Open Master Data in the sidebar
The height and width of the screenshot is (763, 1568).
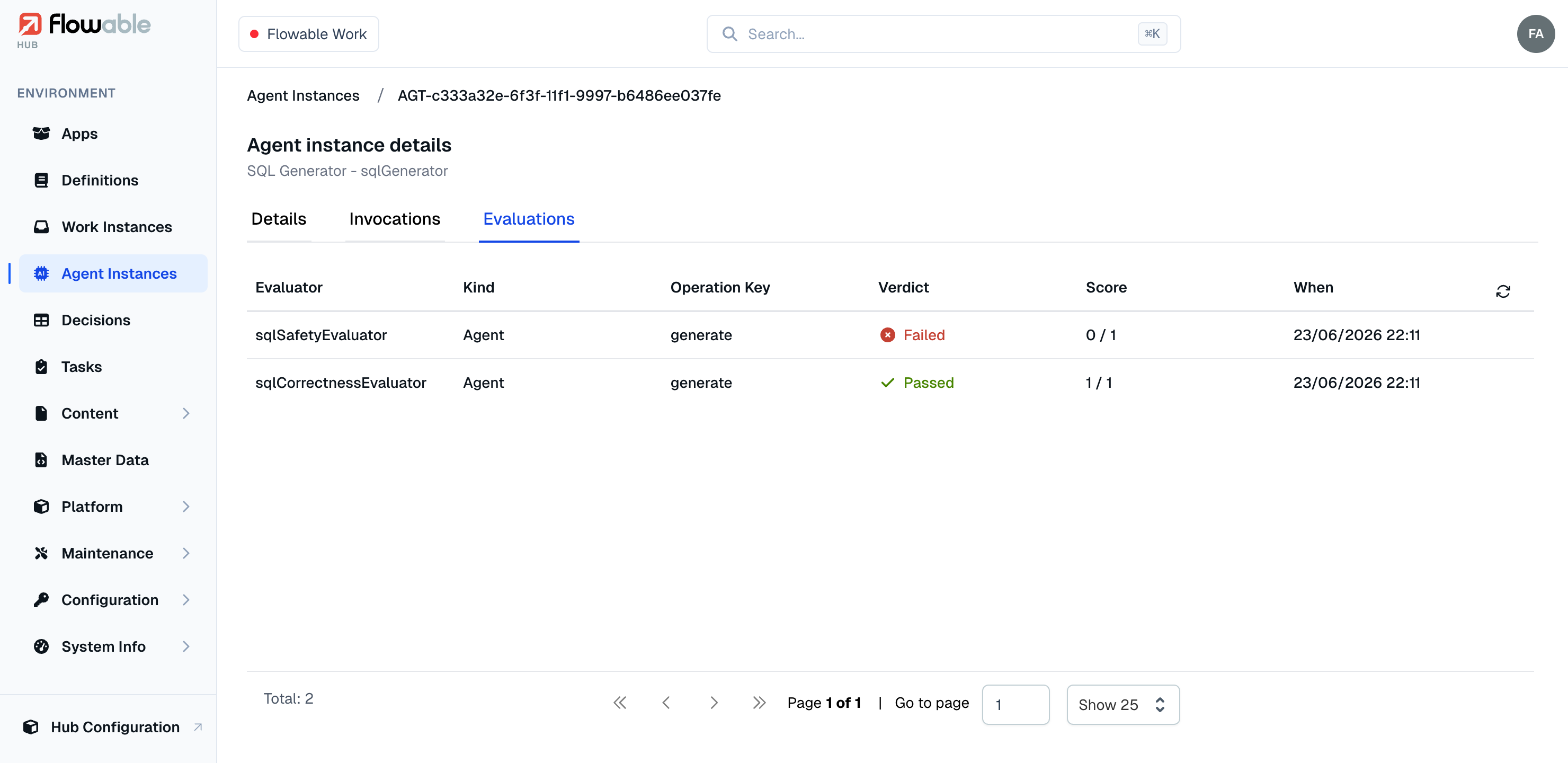point(113,460)
